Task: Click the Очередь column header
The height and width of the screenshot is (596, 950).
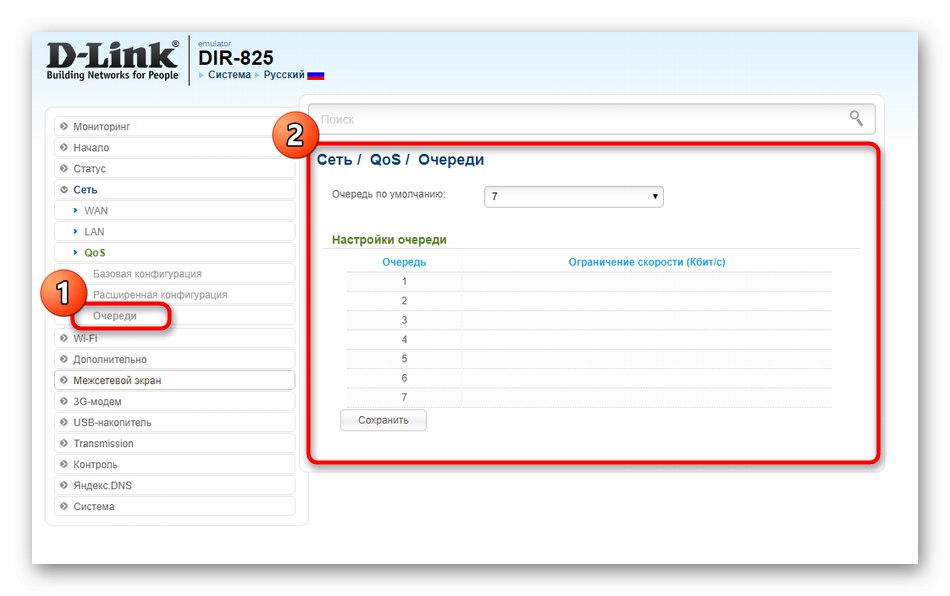Action: pyautogui.click(x=404, y=262)
